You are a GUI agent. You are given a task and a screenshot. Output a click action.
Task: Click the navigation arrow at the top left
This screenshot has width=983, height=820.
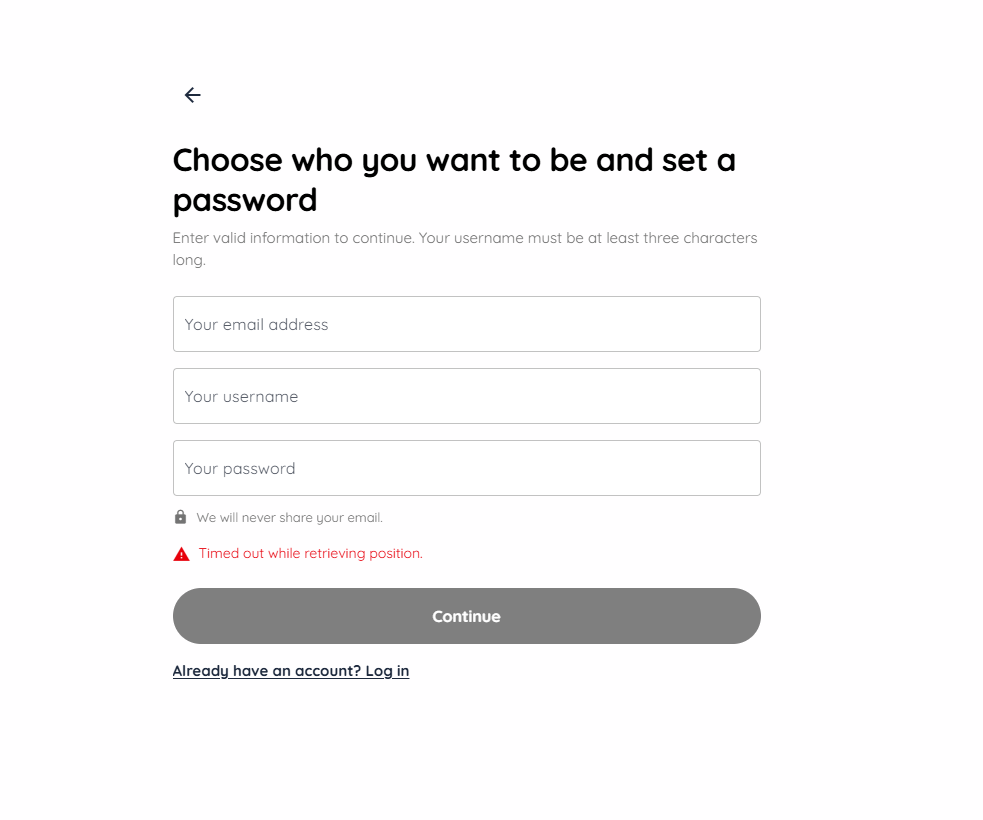pyautogui.click(x=191, y=95)
